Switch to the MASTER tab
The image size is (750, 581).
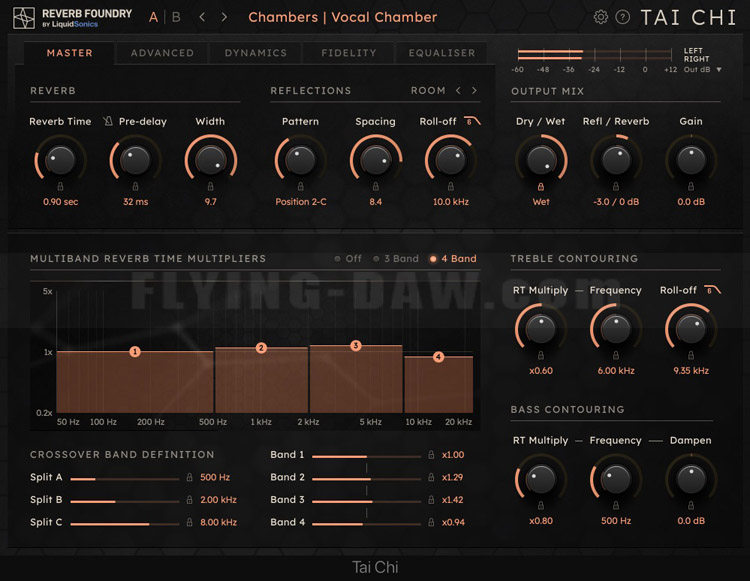(x=70, y=53)
